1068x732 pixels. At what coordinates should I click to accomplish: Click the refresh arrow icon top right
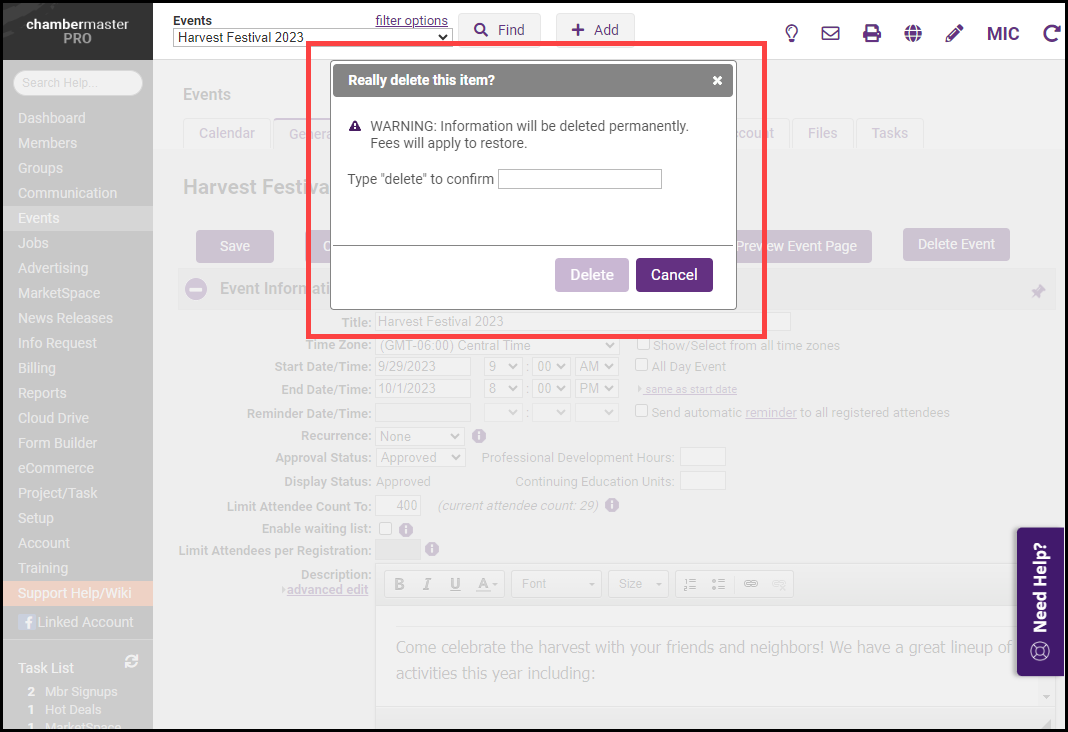pyautogui.click(x=1051, y=33)
